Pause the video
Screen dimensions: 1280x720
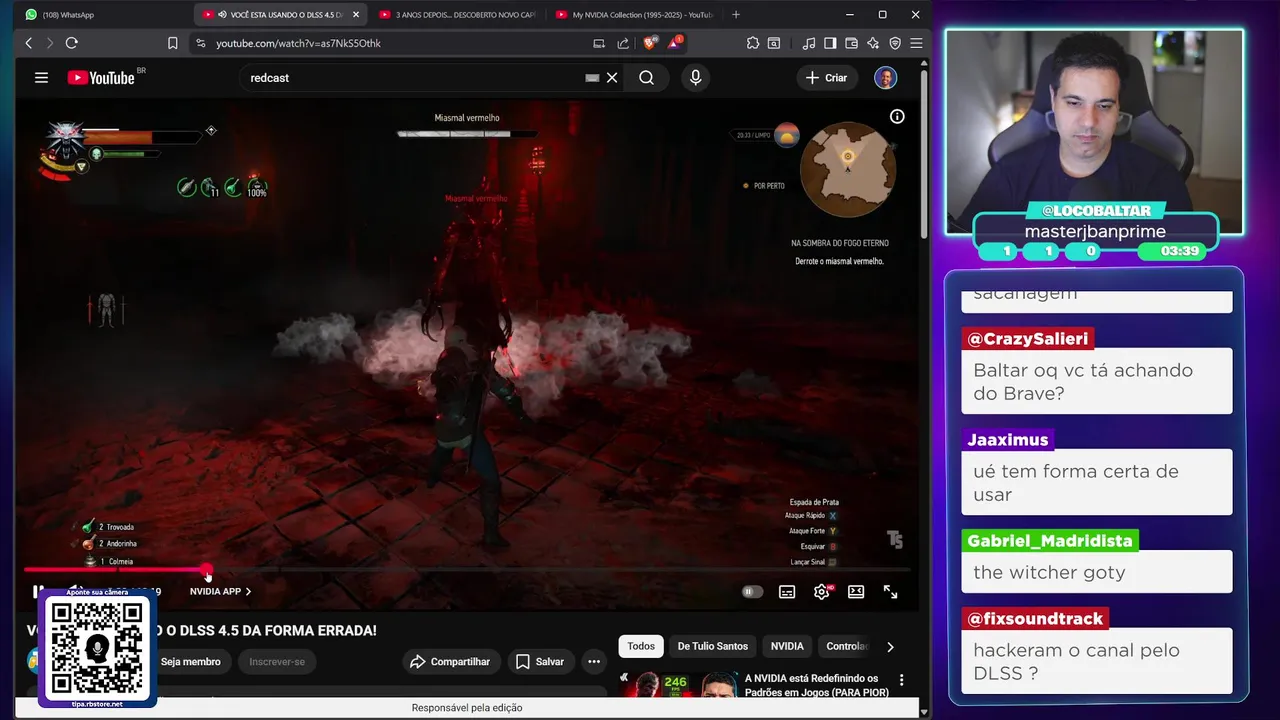(38, 592)
